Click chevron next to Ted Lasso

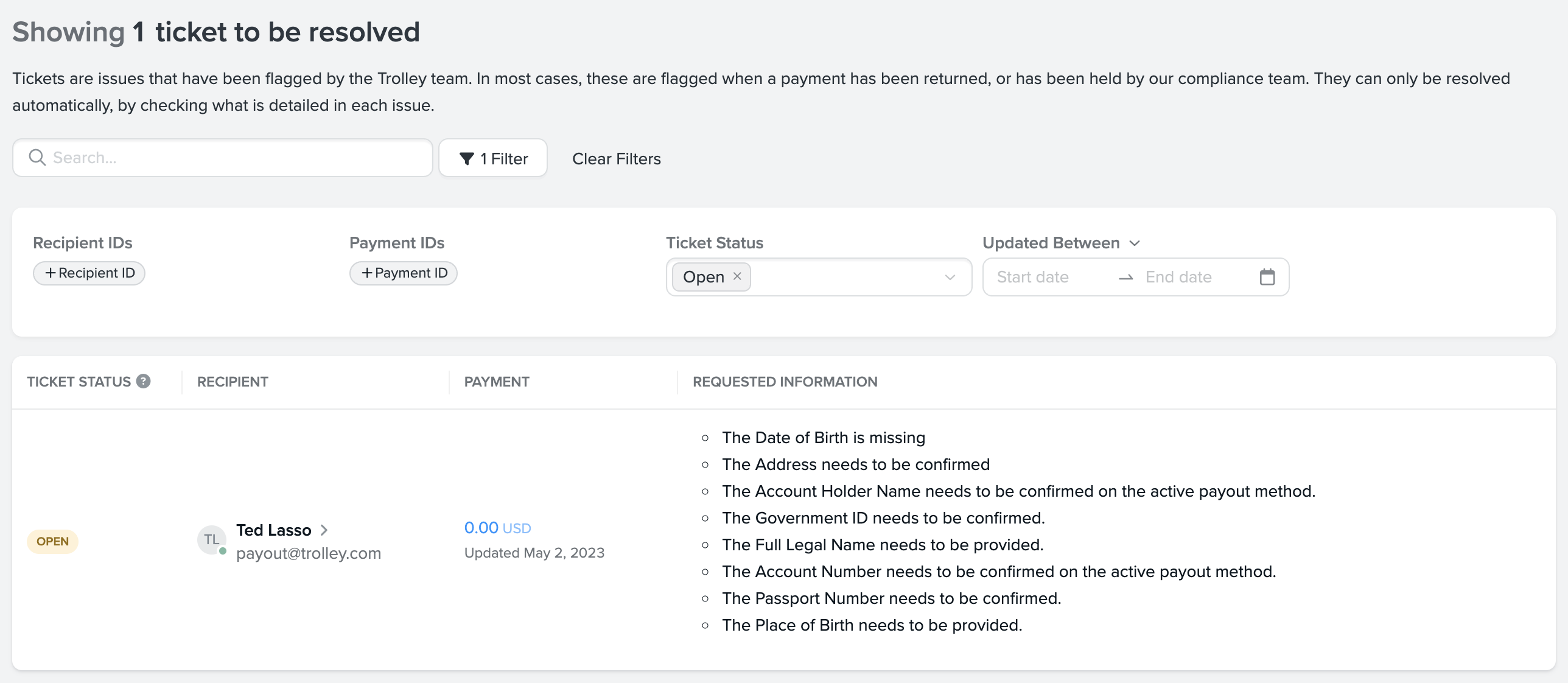coord(324,530)
